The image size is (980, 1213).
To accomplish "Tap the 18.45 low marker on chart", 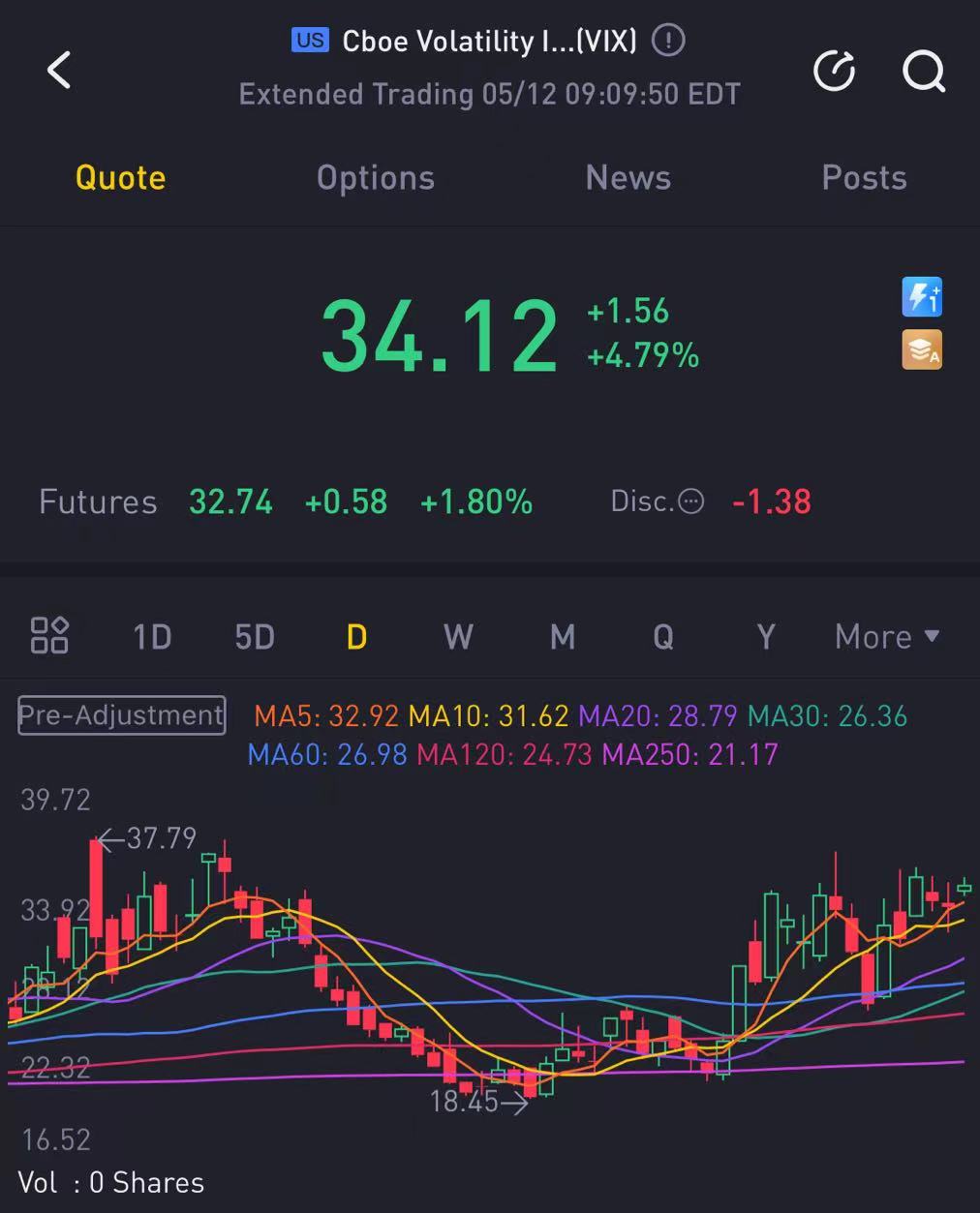I will coord(479,1102).
